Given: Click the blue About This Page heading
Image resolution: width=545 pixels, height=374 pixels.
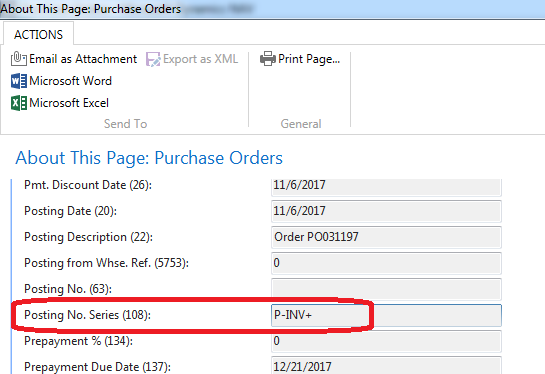Looking at the screenshot, I should [x=149, y=158].
